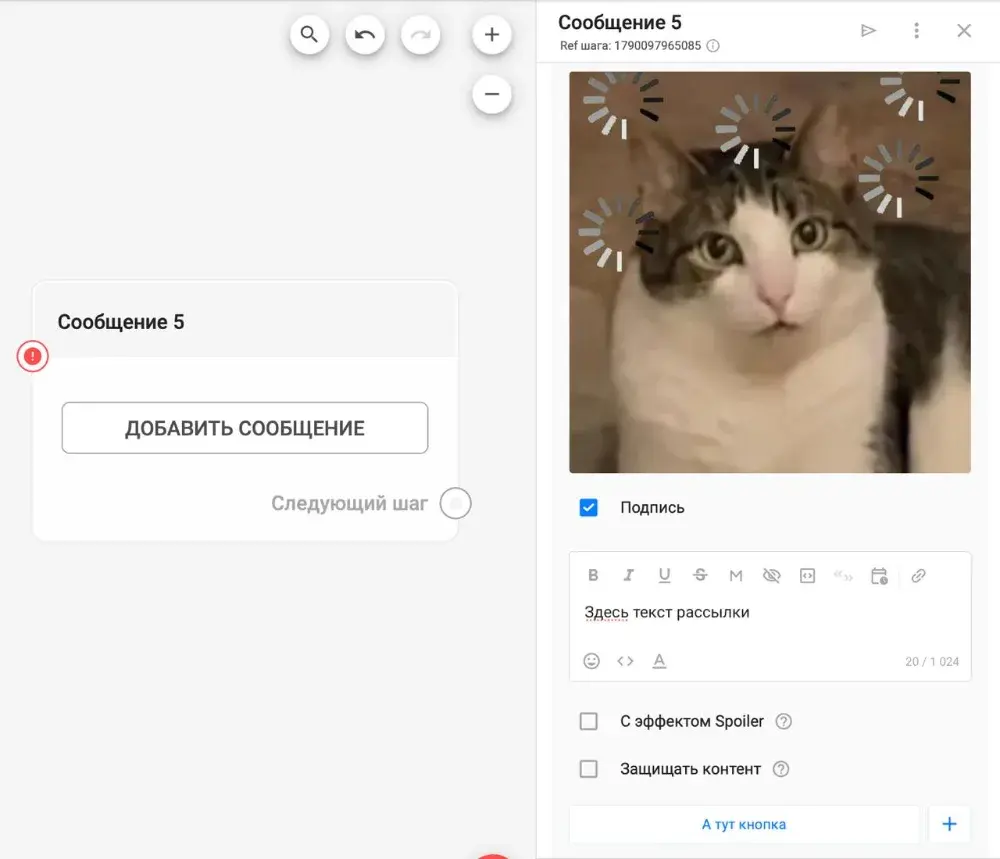Add a new button with the blue plus
This screenshot has height=859, width=1000.
coord(949,824)
